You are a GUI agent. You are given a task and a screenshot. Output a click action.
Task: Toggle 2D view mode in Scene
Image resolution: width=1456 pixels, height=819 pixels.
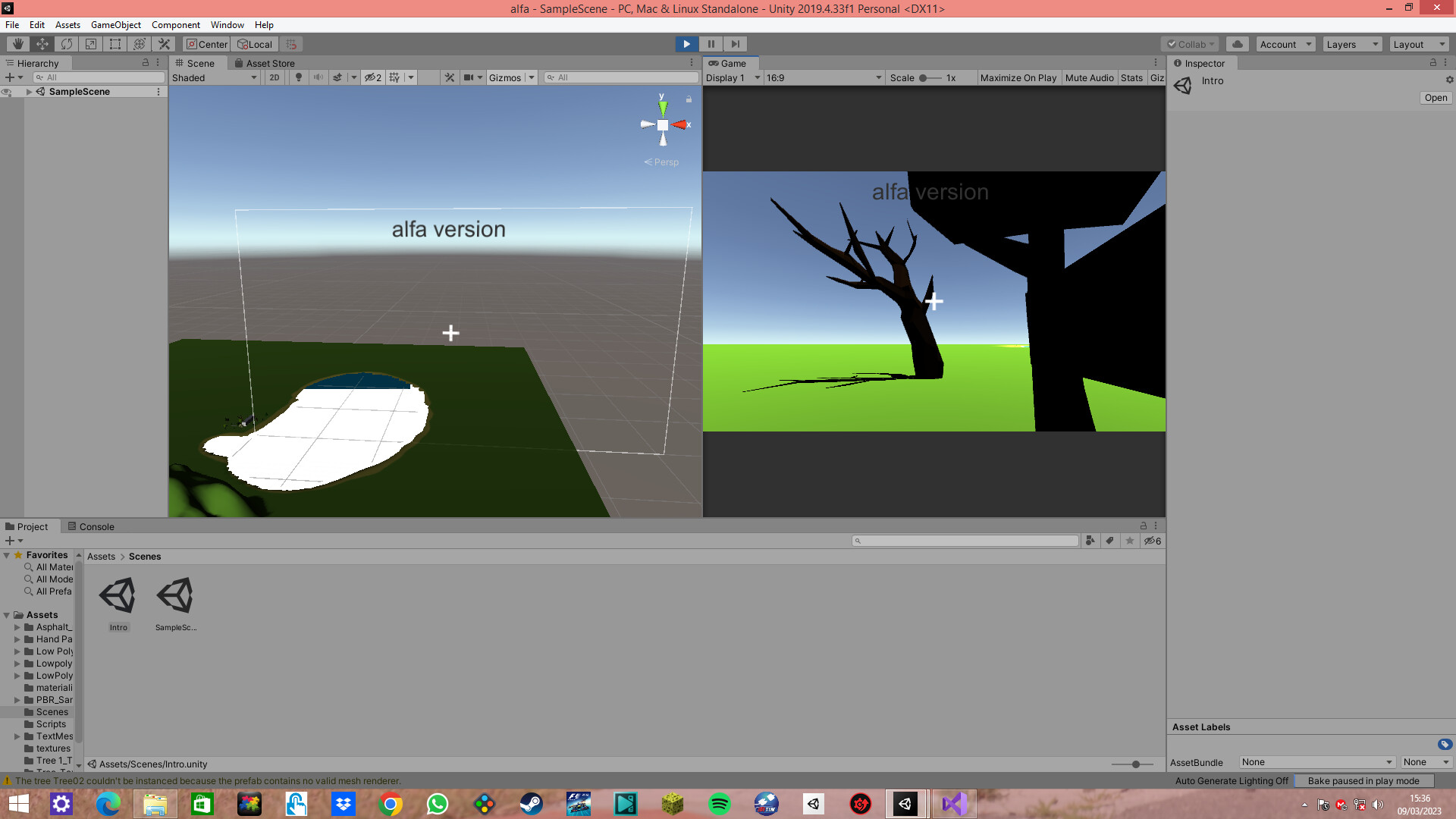(275, 77)
